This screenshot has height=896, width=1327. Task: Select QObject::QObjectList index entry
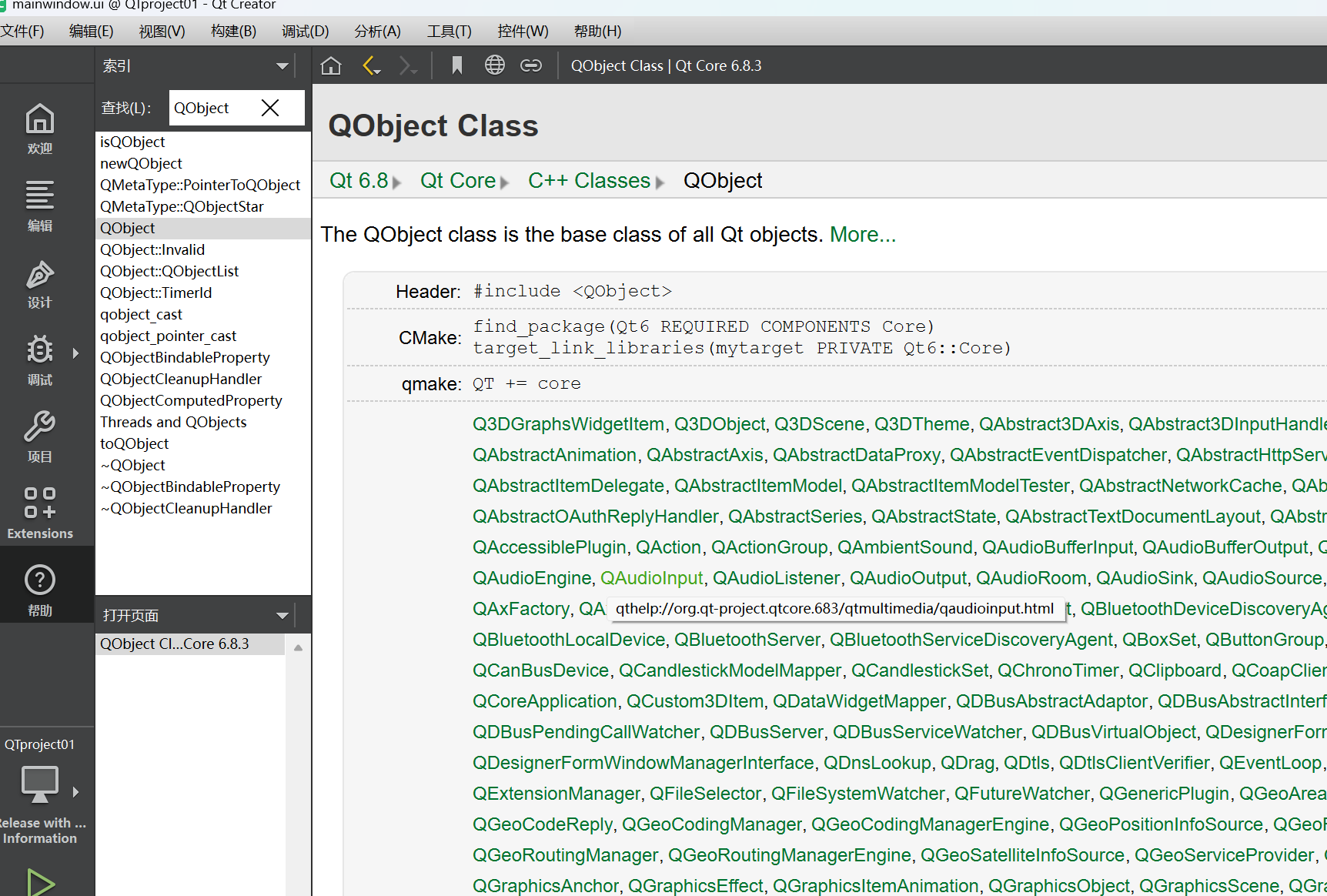203,271
